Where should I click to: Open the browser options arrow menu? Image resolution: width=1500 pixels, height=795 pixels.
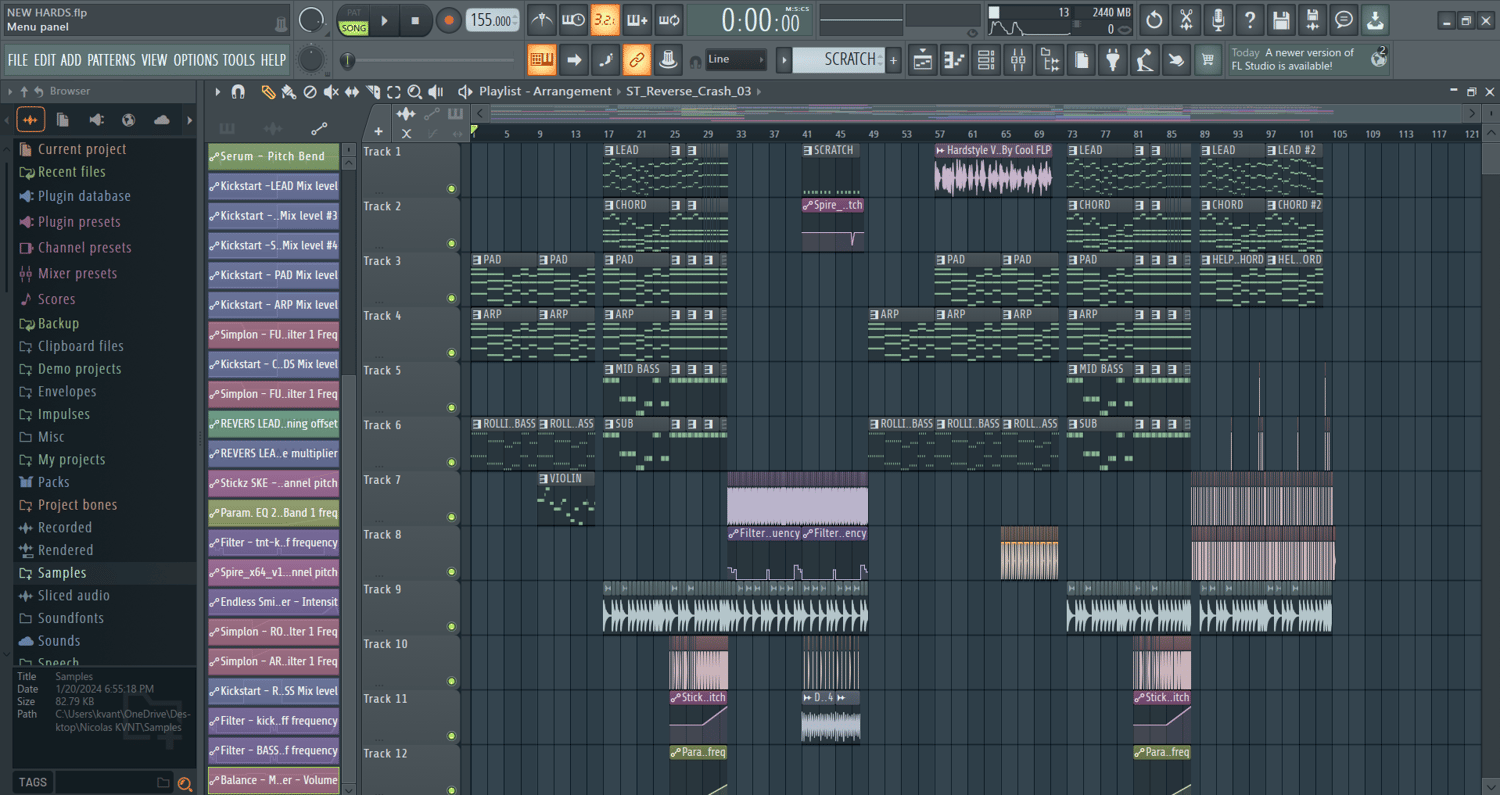(10, 91)
